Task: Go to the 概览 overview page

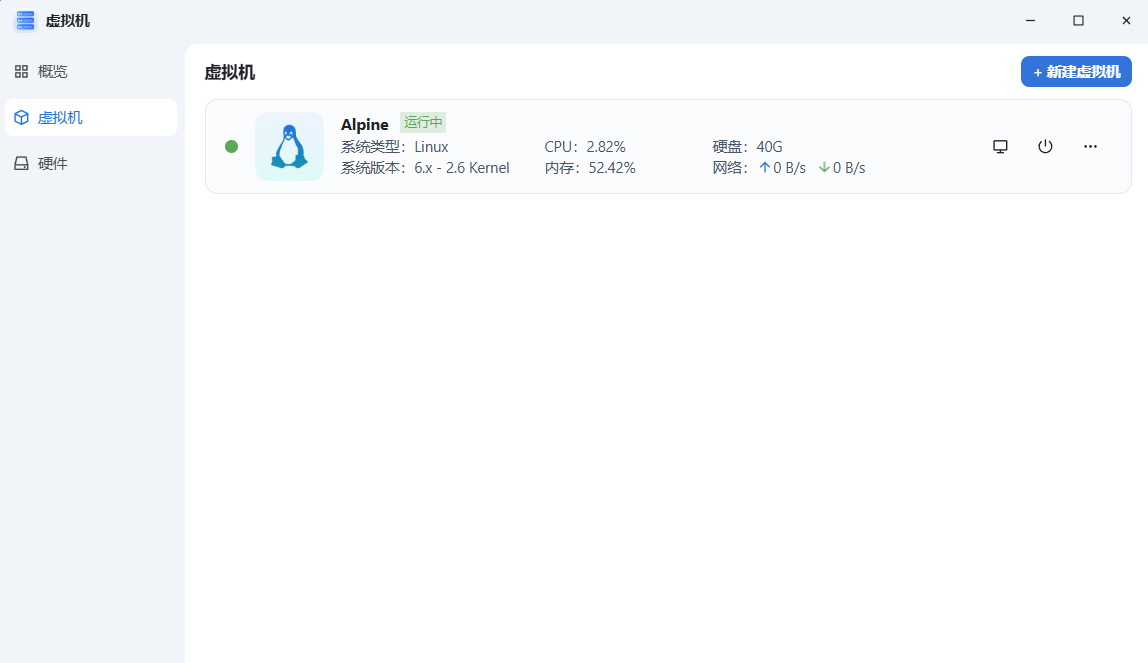Action: [x=53, y=72]
